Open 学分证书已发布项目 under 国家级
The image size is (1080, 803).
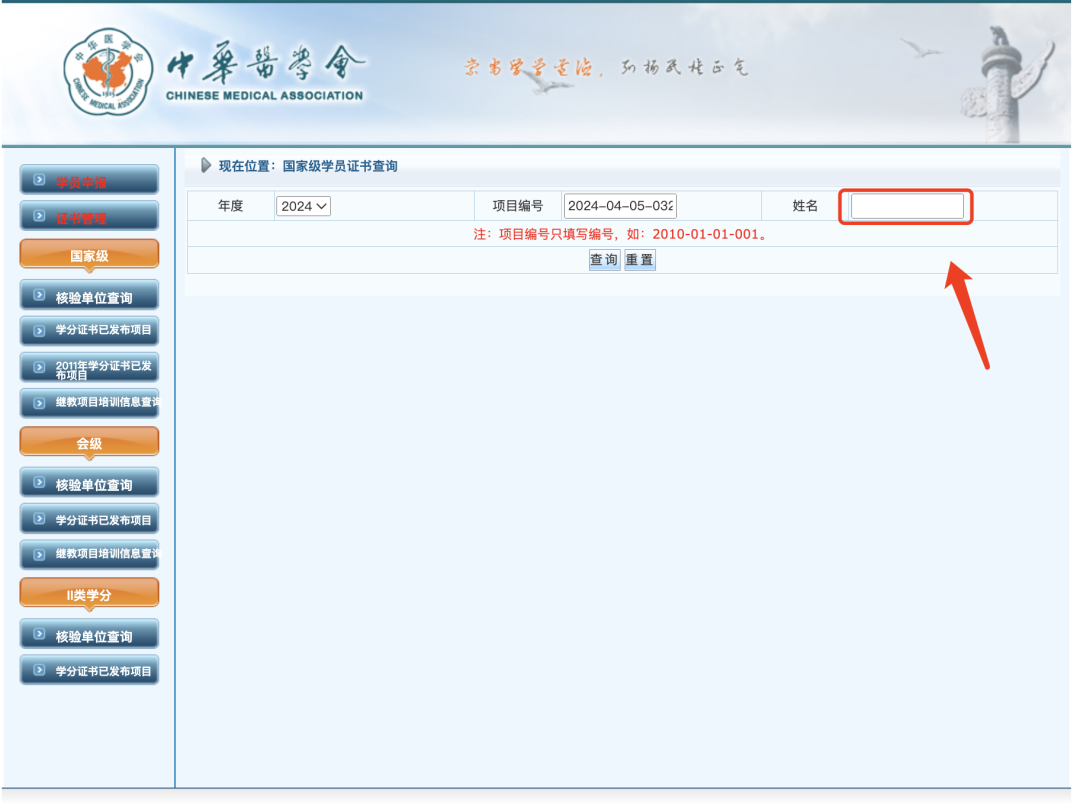89,331
